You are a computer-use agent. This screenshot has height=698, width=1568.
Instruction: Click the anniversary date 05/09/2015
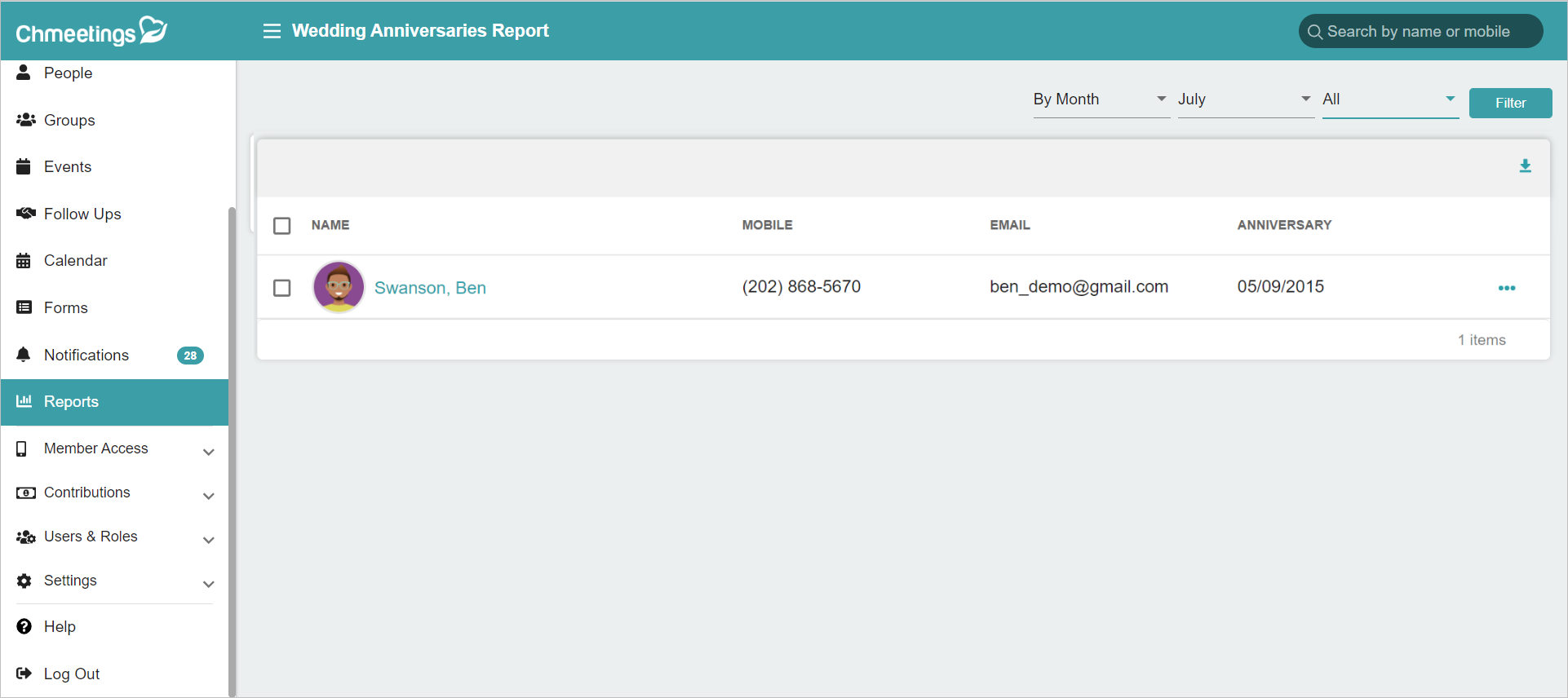(x=1280, y=287)
